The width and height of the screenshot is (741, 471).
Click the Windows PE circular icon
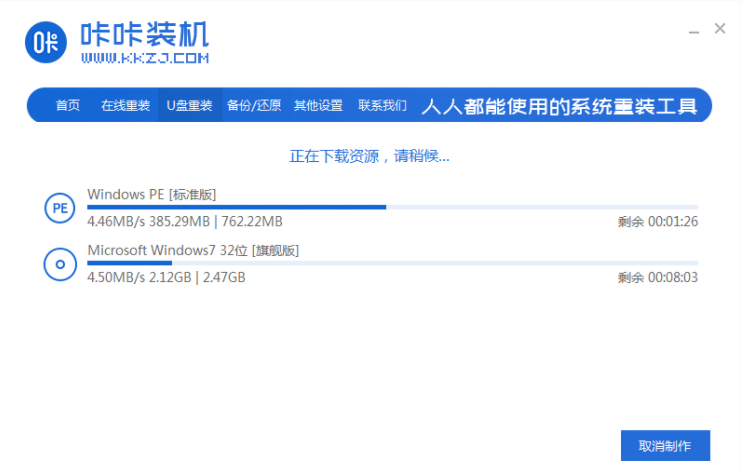coord(59,208)
